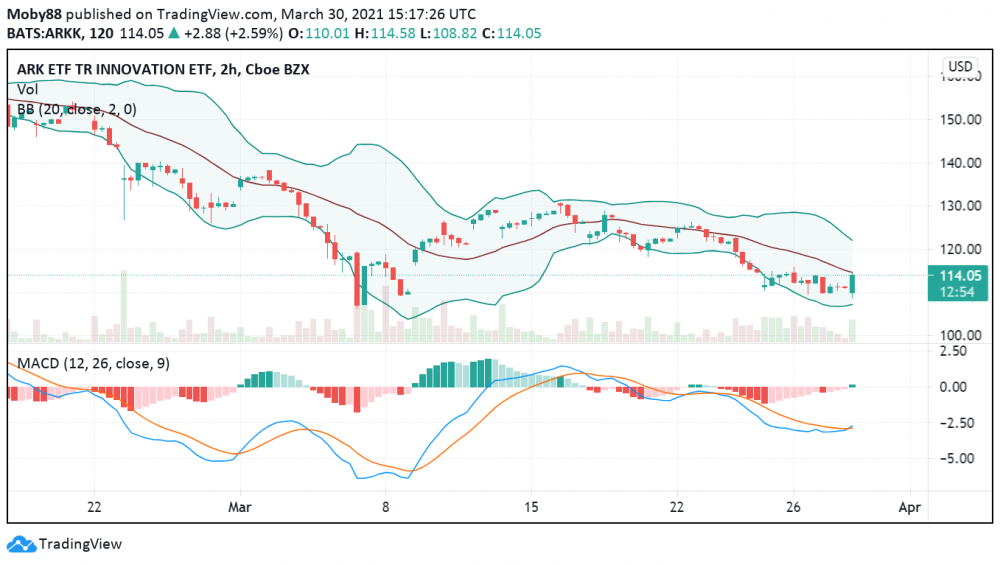Open the TradingView wordmark link
Viewport: 1000px width, 565px height.
[80, 544]
